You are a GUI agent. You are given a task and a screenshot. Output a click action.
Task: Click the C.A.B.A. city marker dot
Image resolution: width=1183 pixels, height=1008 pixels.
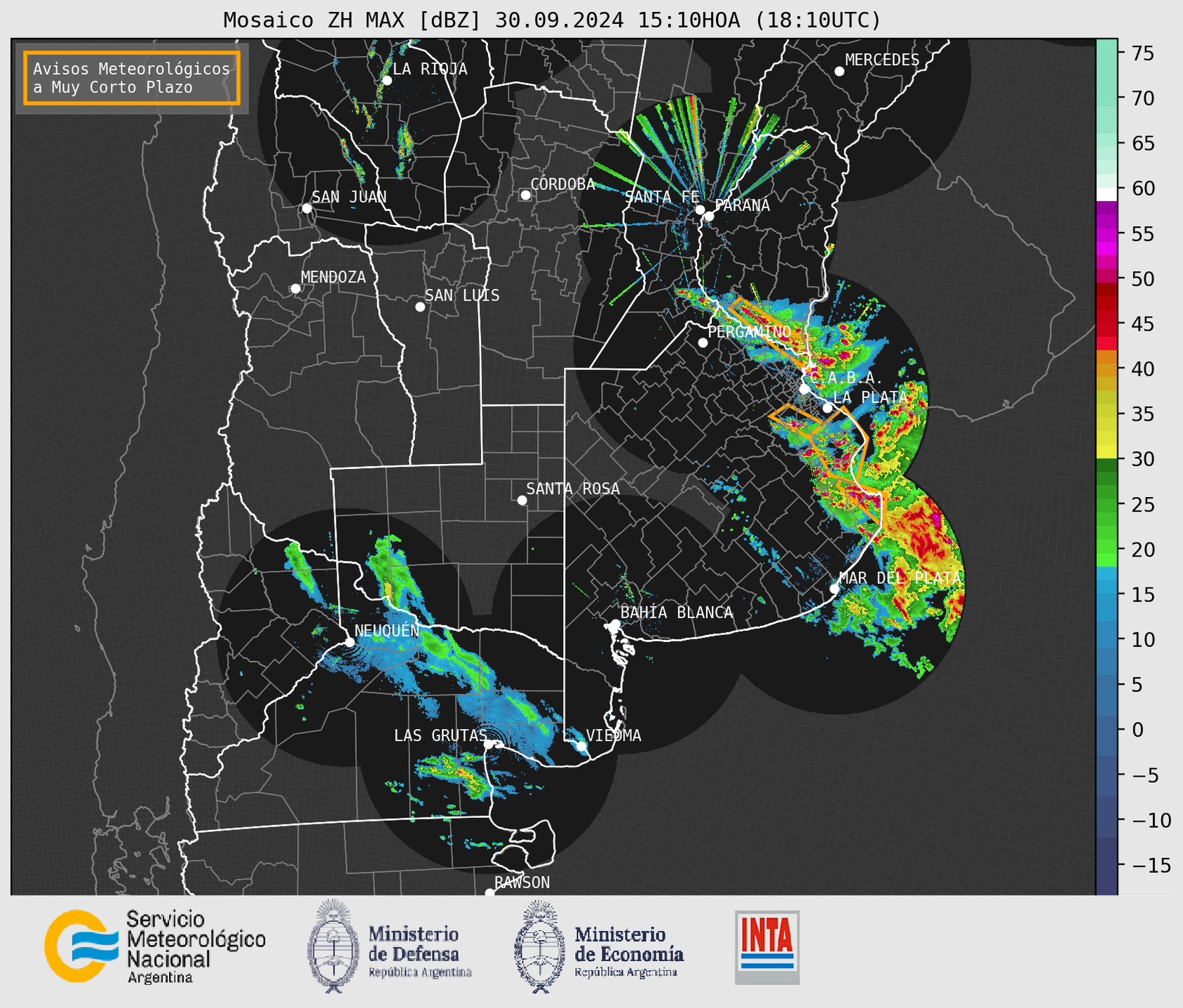[x=805, y=389]
